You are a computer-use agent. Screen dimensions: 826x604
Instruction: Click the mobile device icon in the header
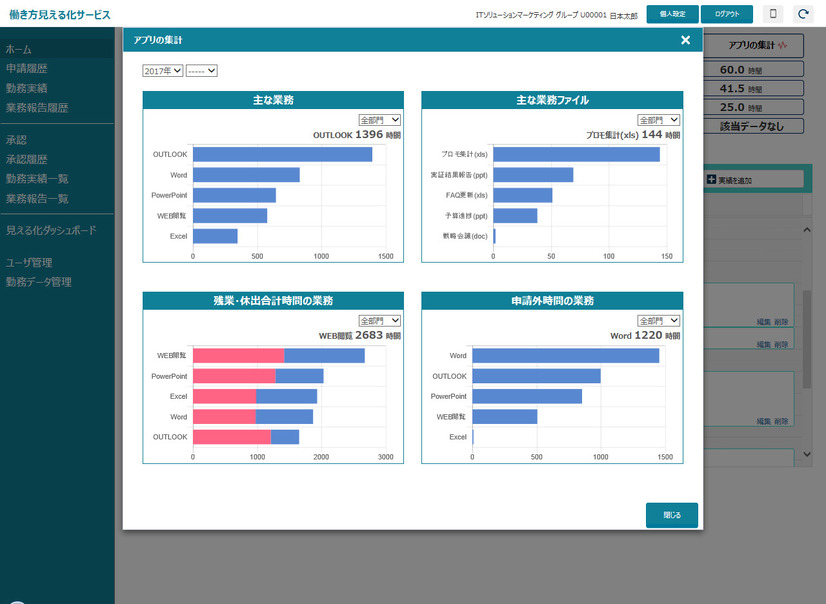(773, 14)
